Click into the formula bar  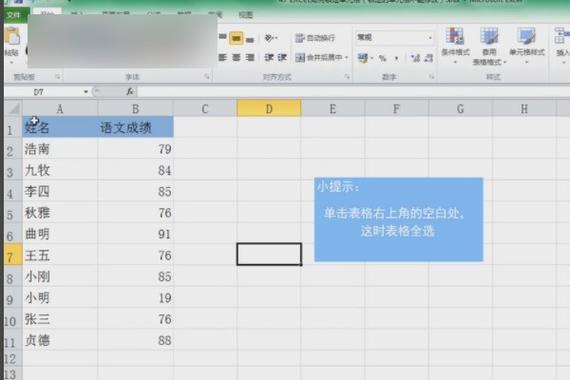[353, 92]
